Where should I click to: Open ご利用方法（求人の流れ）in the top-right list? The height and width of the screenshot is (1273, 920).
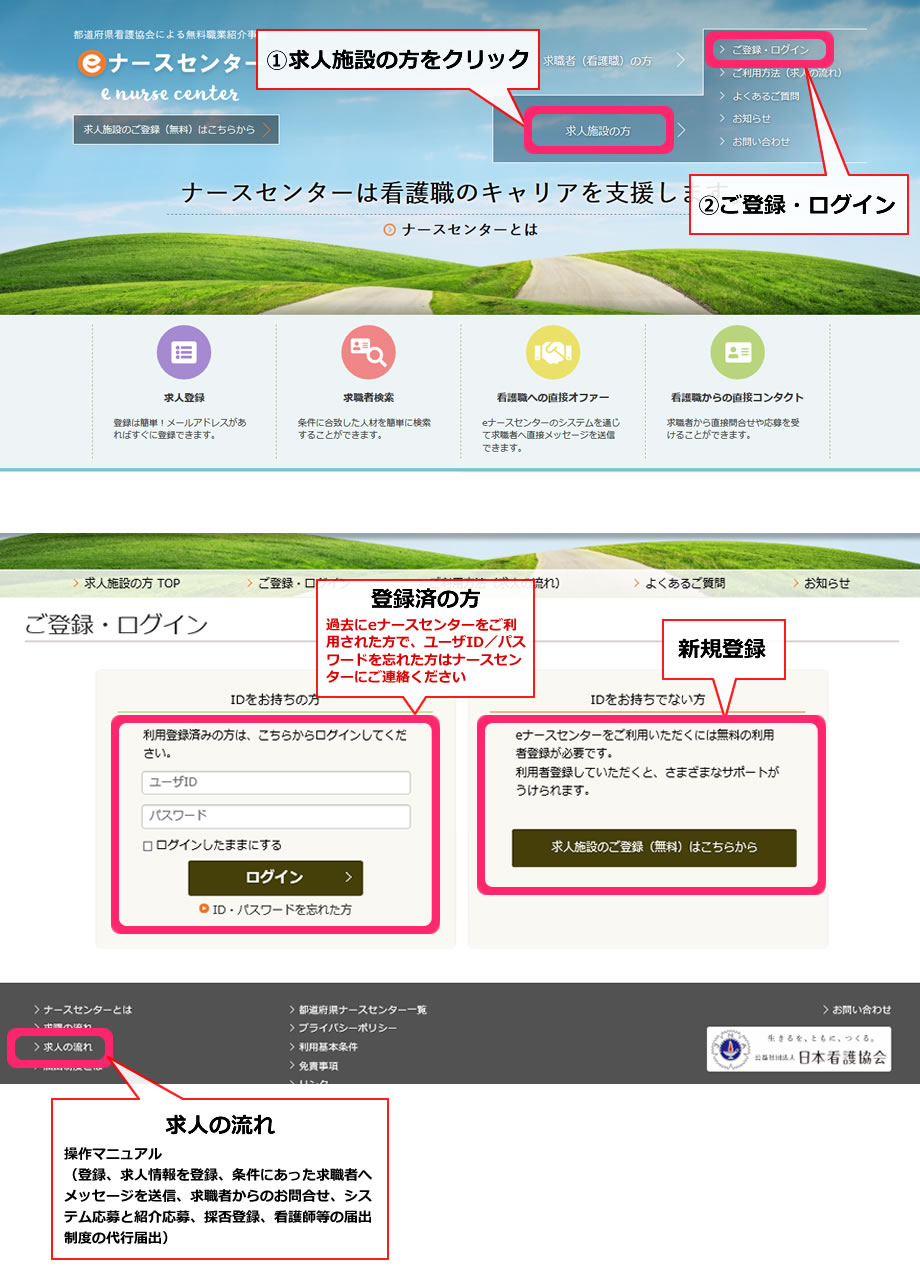point(786,73)
